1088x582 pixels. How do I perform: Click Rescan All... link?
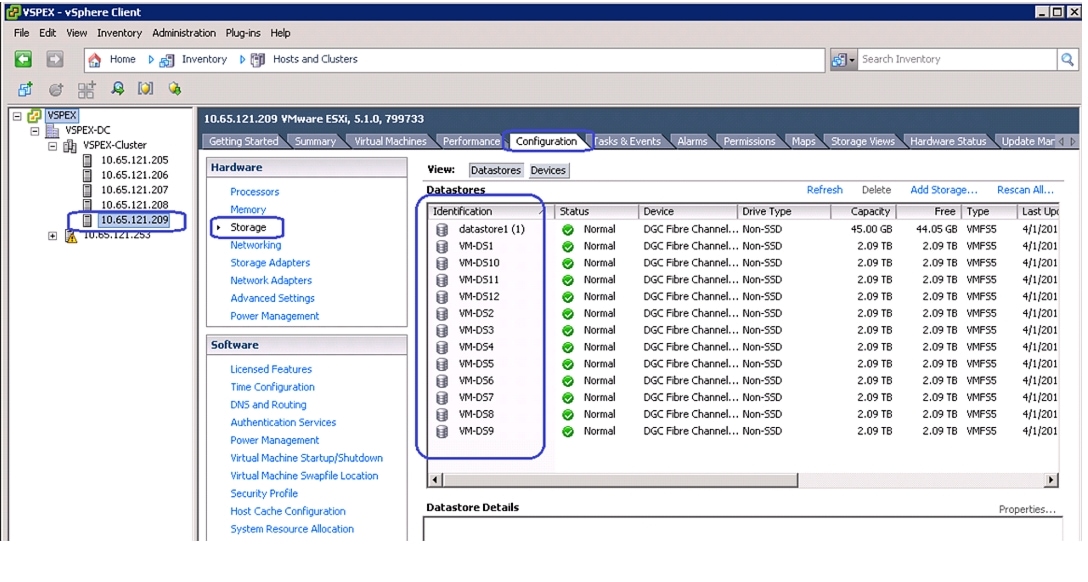(1025, 189)
